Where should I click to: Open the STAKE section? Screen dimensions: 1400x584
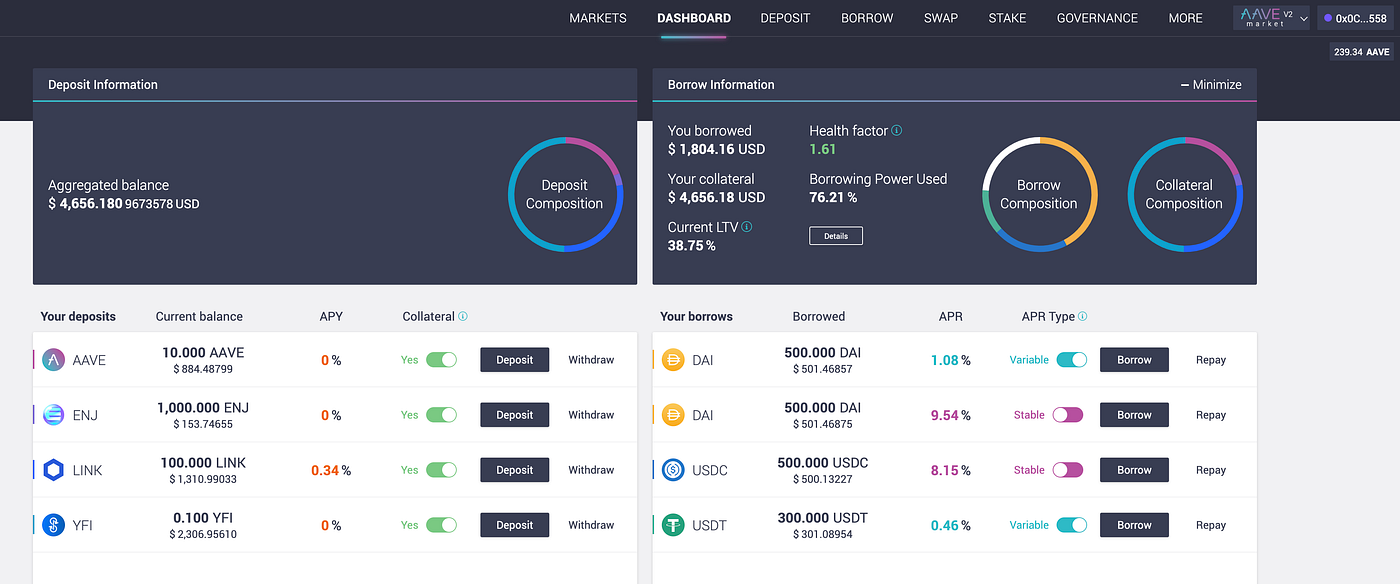tap(1007, 17)
